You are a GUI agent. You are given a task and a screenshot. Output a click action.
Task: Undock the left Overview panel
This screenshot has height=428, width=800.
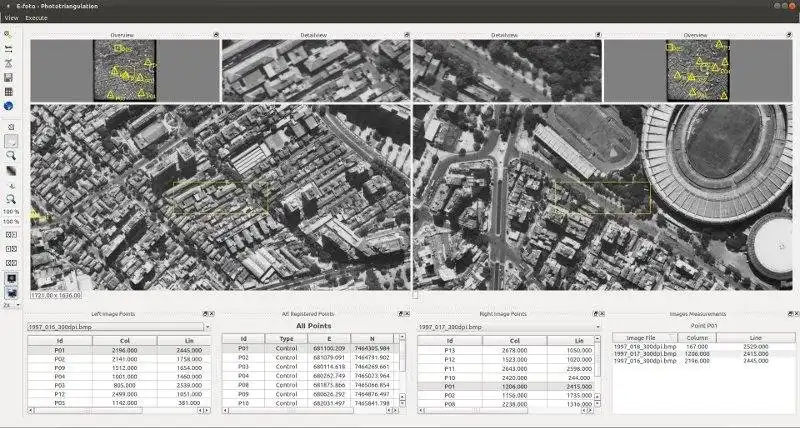pyautogui.click(x=216, y=35)
